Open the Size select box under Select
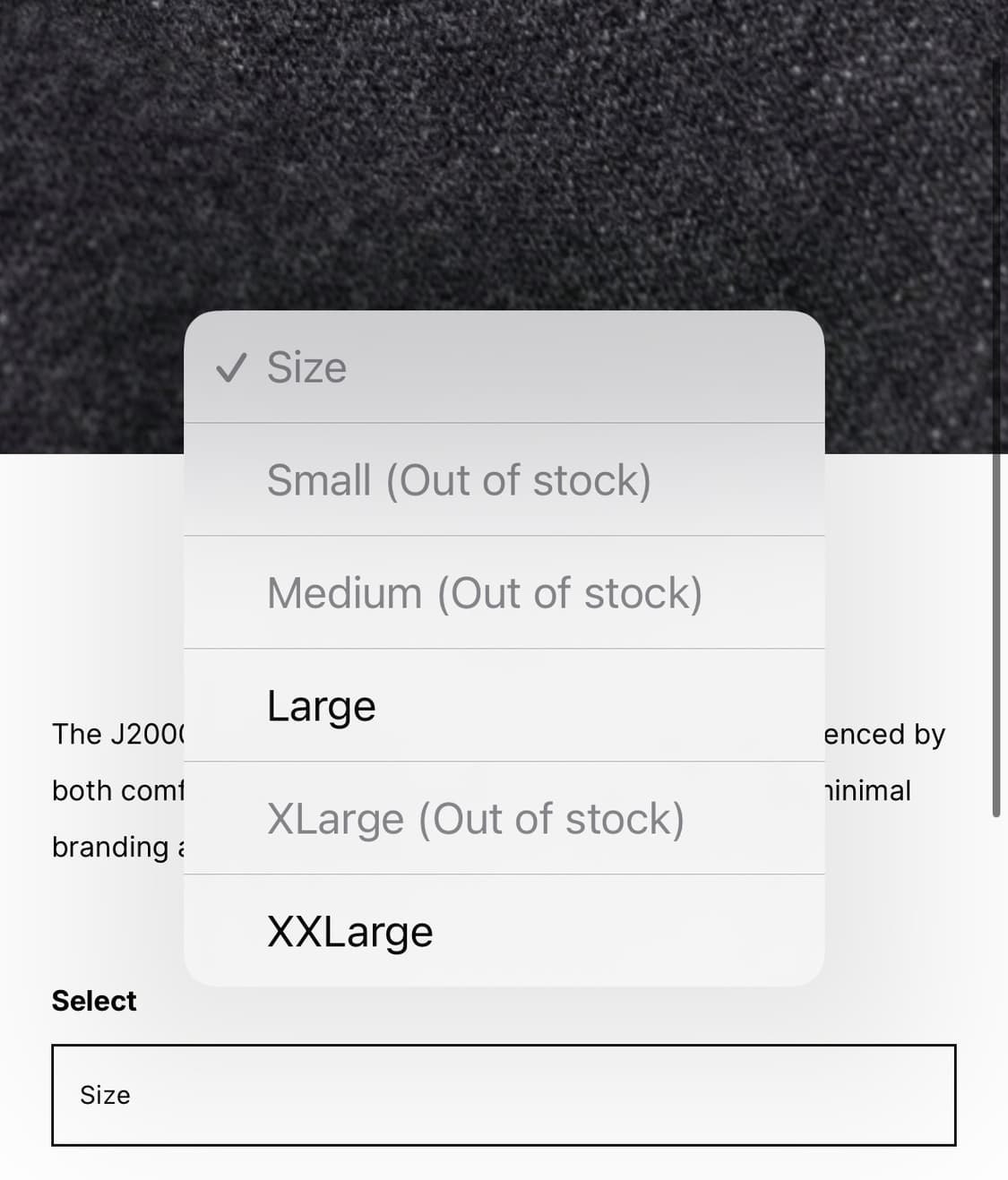Viewport: 1008px width, 1180px height. (x=504, y=1095)
